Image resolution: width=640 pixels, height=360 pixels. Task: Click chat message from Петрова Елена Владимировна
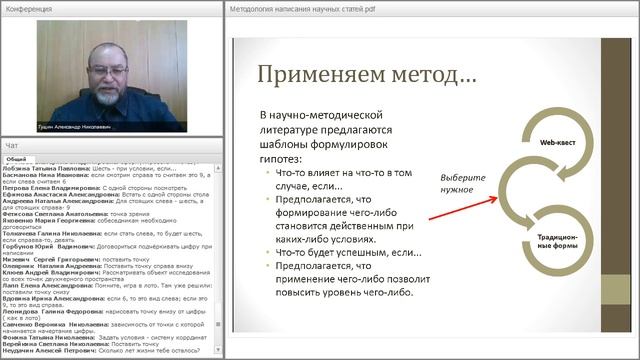pos(95,188)
